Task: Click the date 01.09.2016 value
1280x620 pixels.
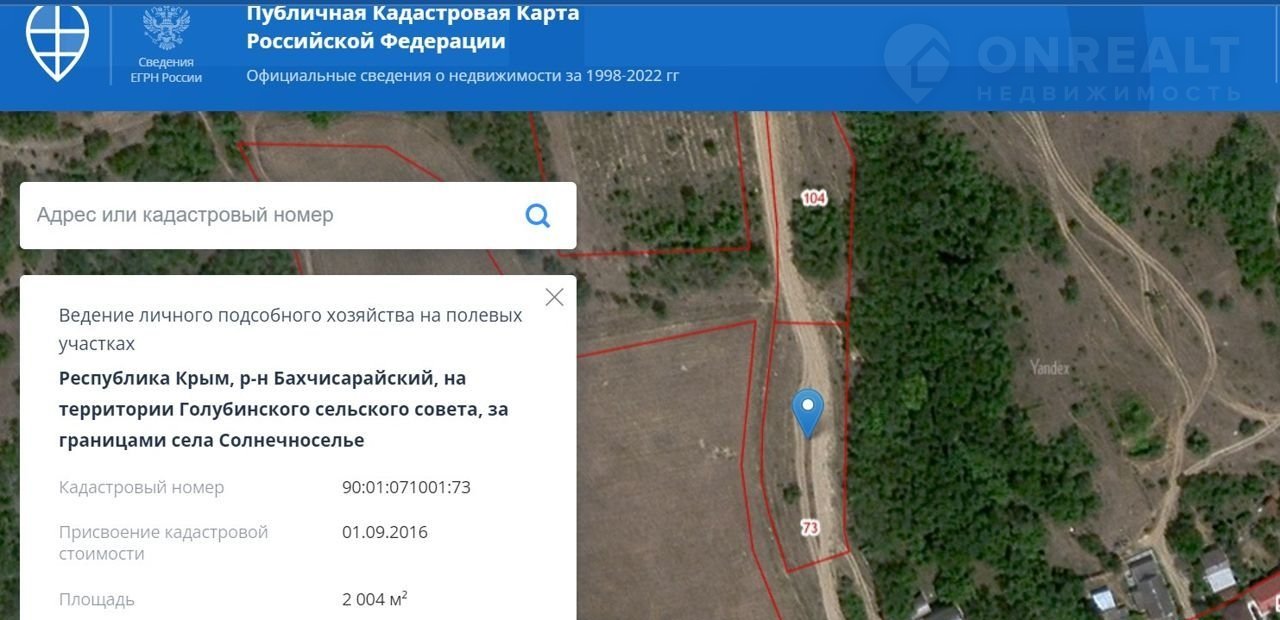Action: click(x=385, y=532)
